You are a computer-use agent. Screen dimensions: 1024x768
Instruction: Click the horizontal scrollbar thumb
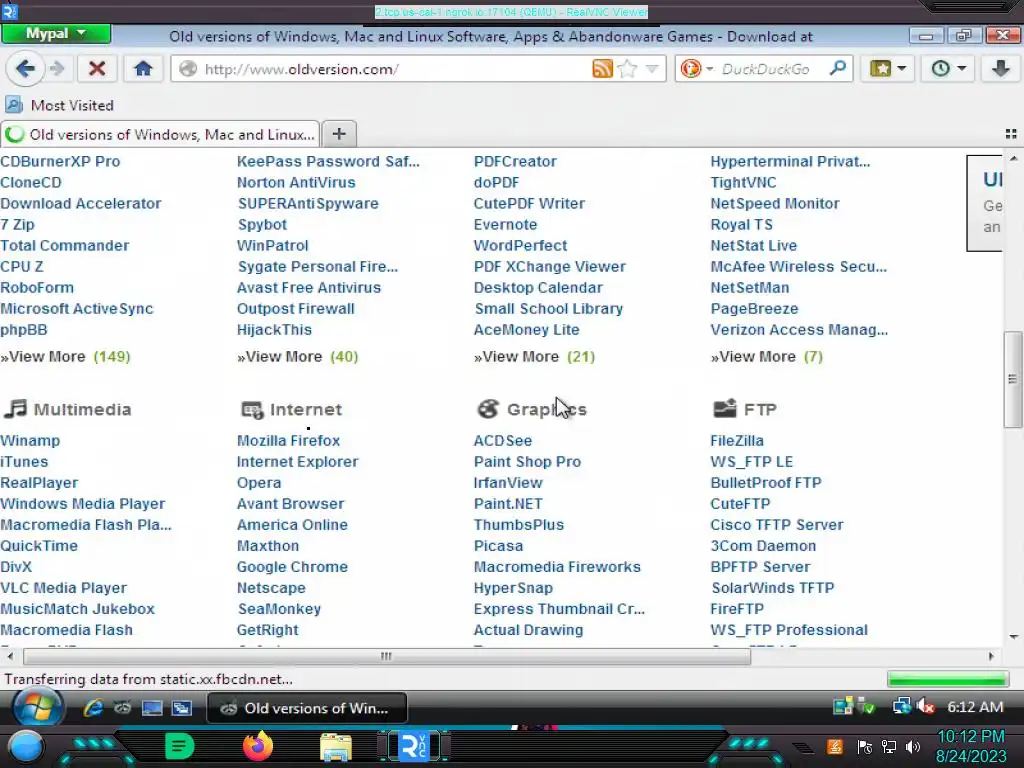point(387,656)
